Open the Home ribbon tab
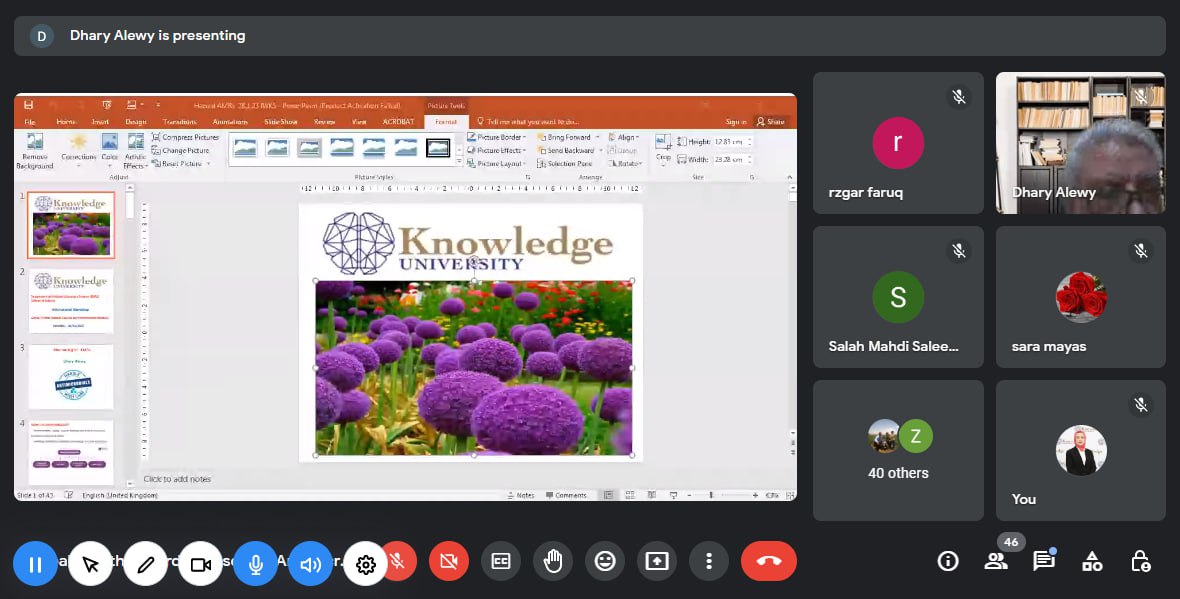 [x=66, y=122]
